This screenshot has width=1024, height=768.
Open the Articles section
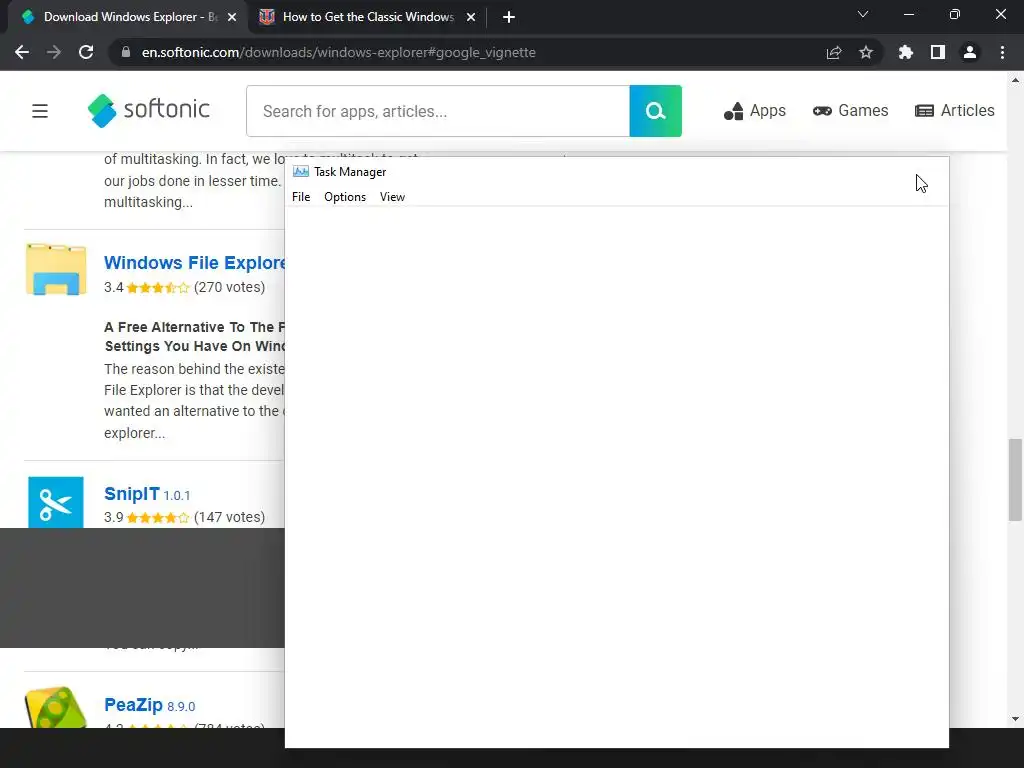[955, 111]
